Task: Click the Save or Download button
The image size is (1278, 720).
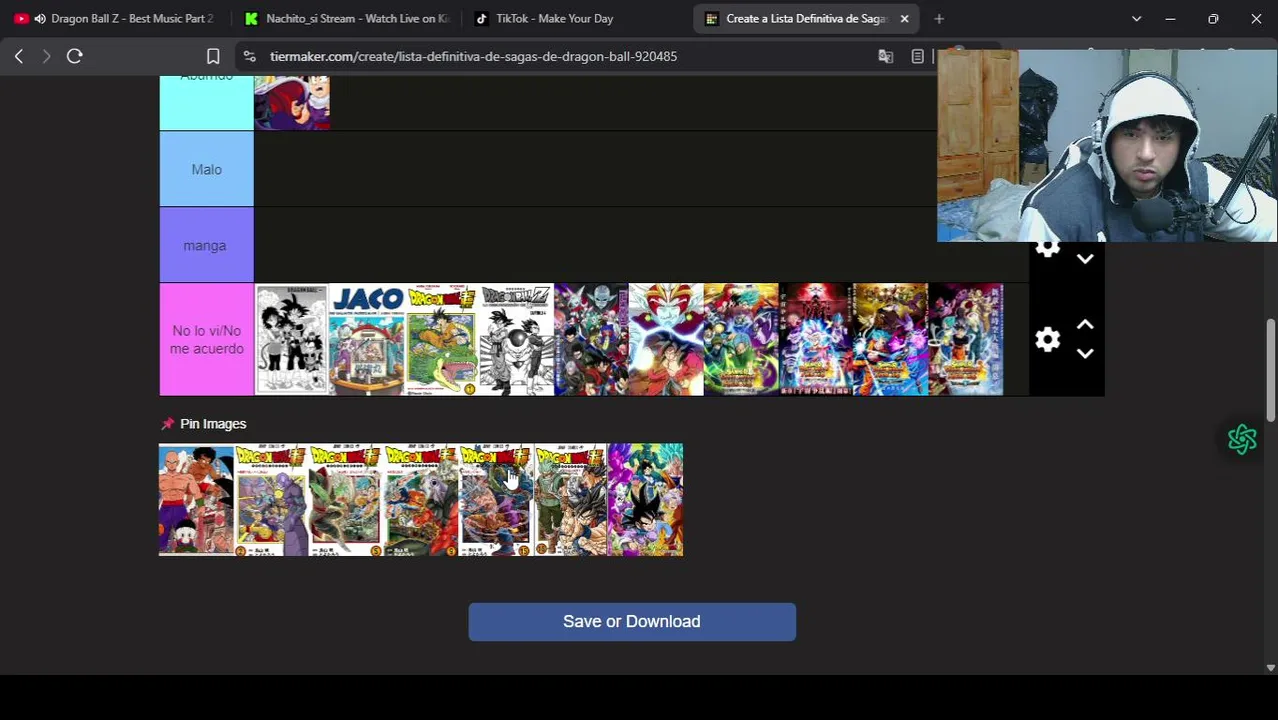Action: pyautogui.click(x=632, y=622)
